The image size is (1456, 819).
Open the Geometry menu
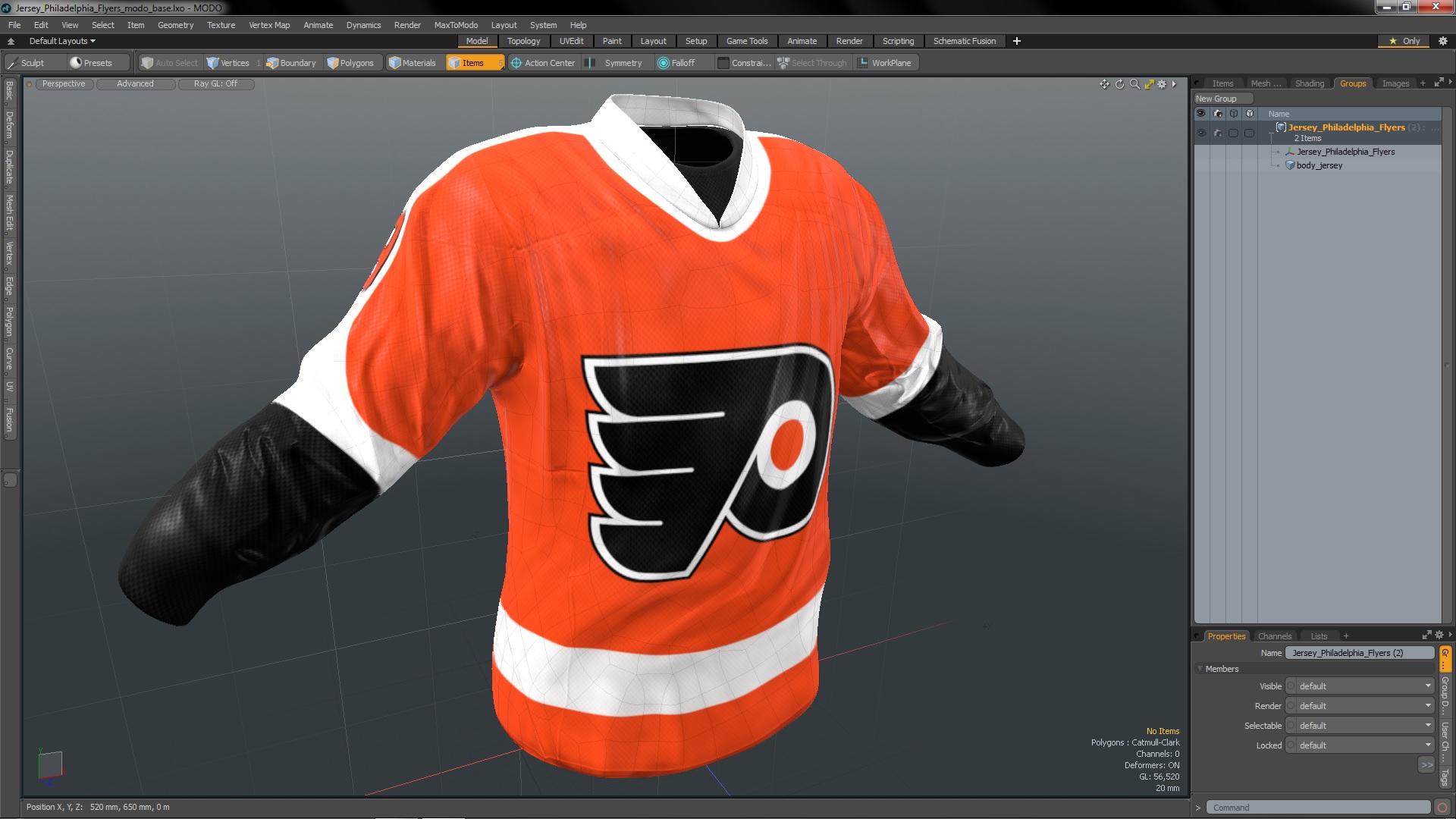[175, 25]
